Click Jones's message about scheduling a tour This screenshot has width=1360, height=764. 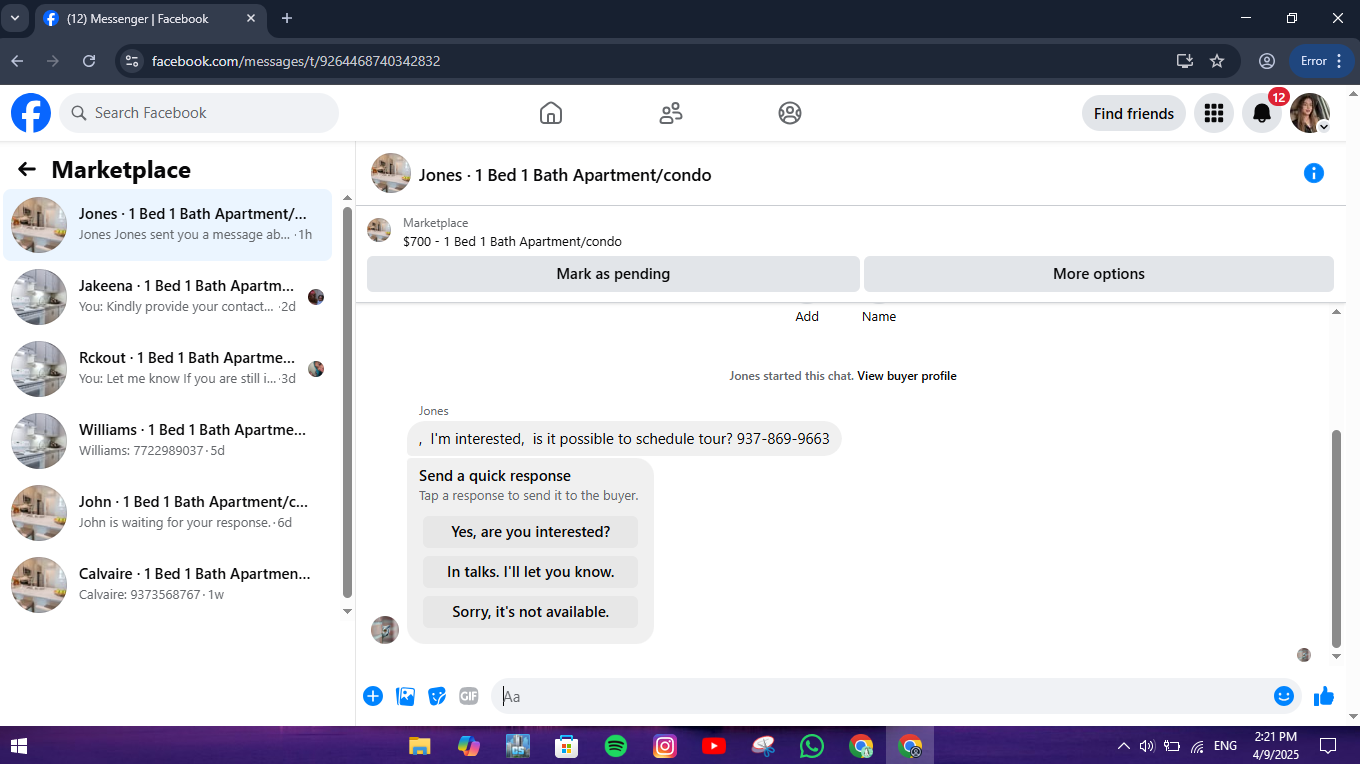coord(624,439)
